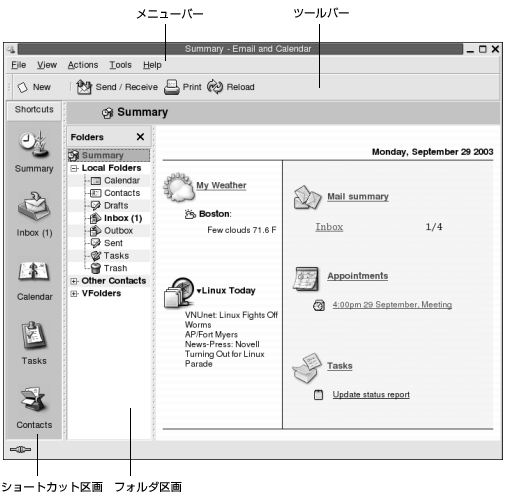The width and height of the screenshot is (505, 500).
Task: Click the Boston weather condition icon
Action: click(x=190, y=214)
